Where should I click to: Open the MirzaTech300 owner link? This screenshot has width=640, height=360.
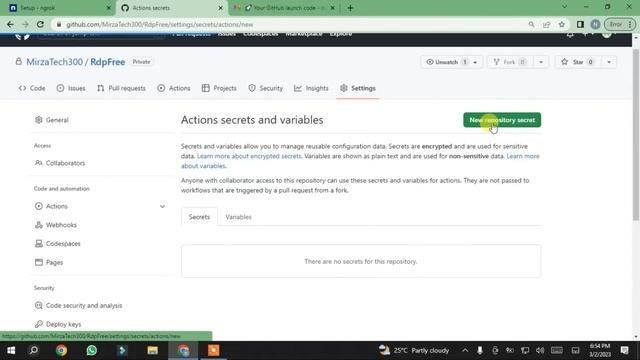[54, 62]
